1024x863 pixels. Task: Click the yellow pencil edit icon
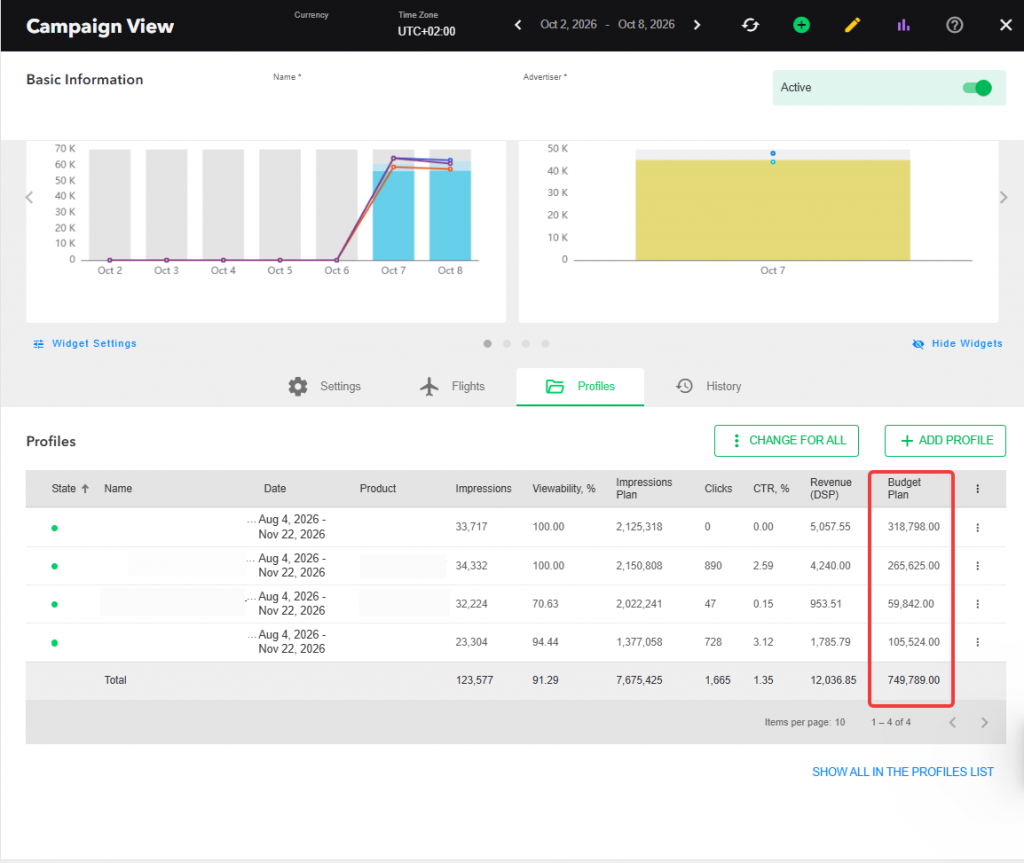coord(852,25)
